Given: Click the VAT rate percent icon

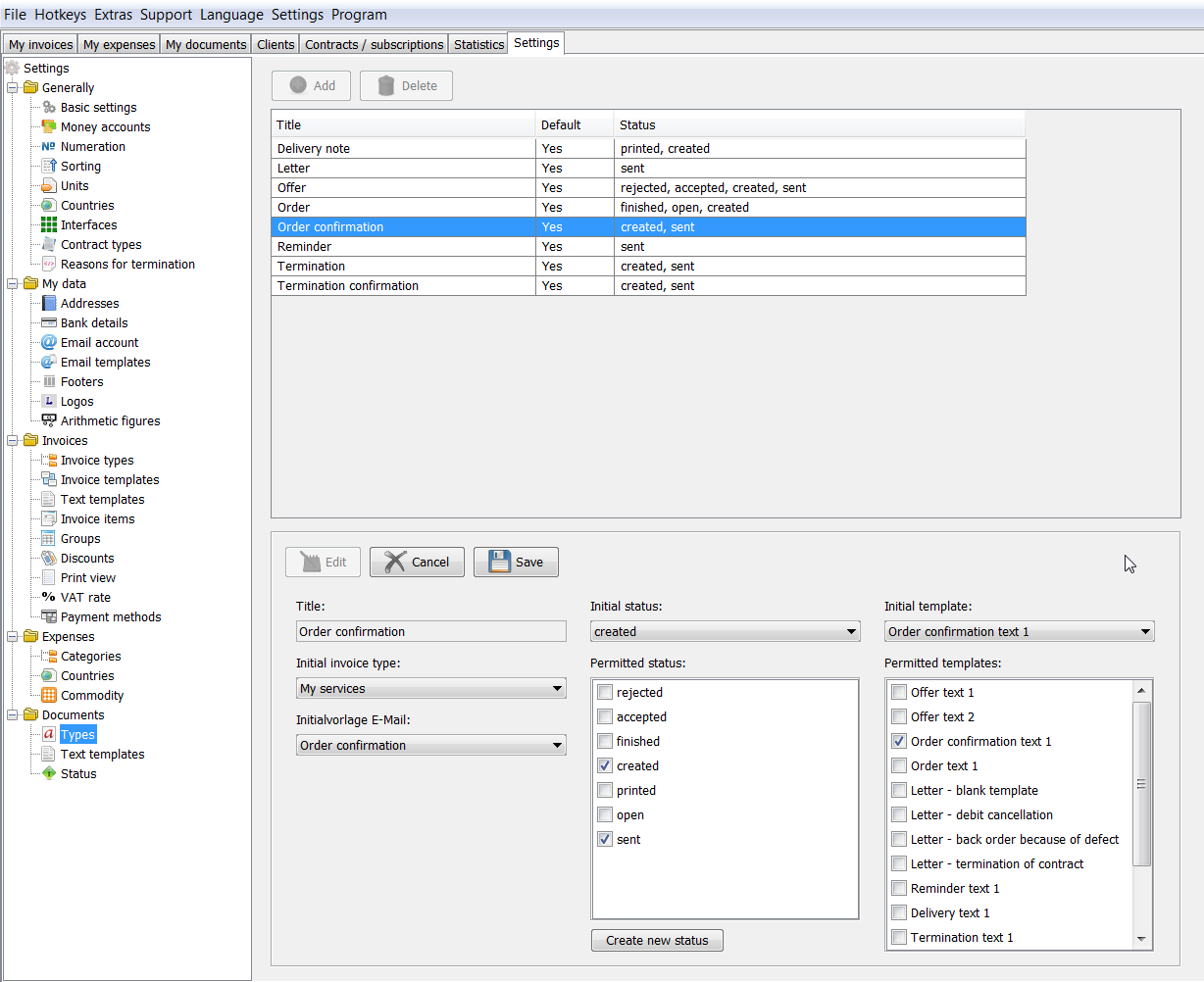Looking at the screenshot, I should 49,598.
